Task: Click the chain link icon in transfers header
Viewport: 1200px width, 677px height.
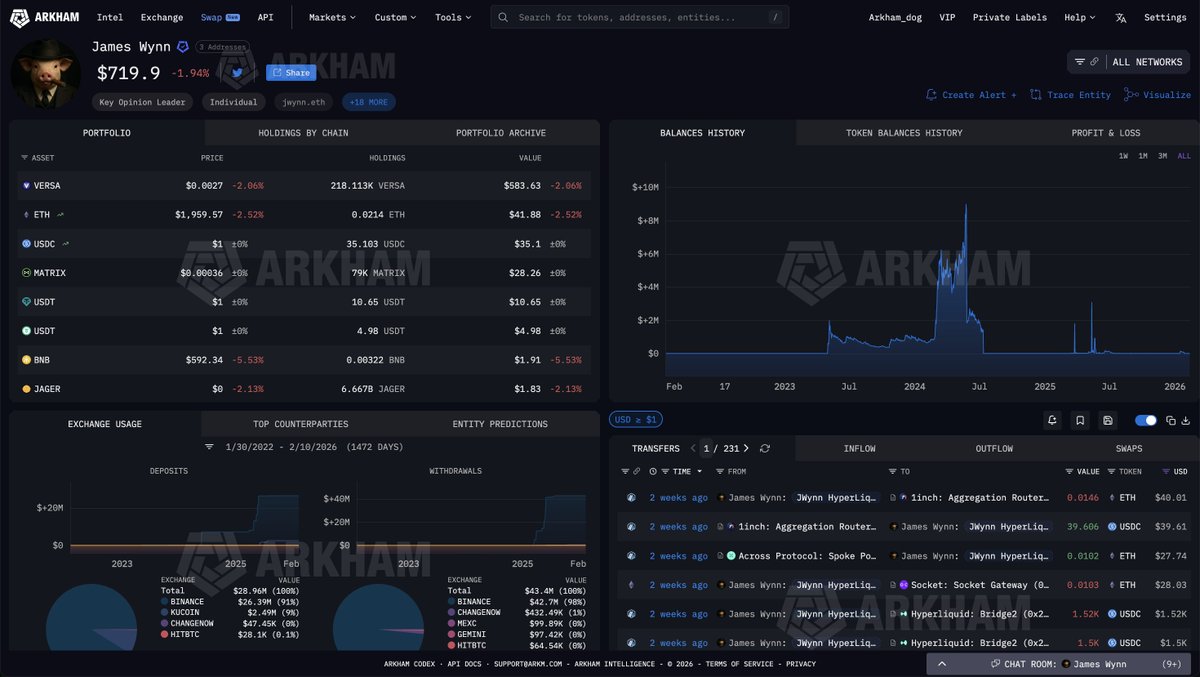Action: click(x=637, y=471)
